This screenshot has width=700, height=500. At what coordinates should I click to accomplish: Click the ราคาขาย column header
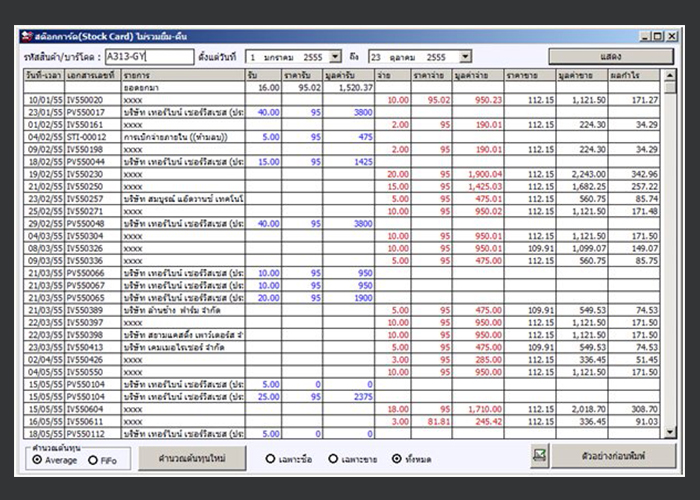[530, 75]
